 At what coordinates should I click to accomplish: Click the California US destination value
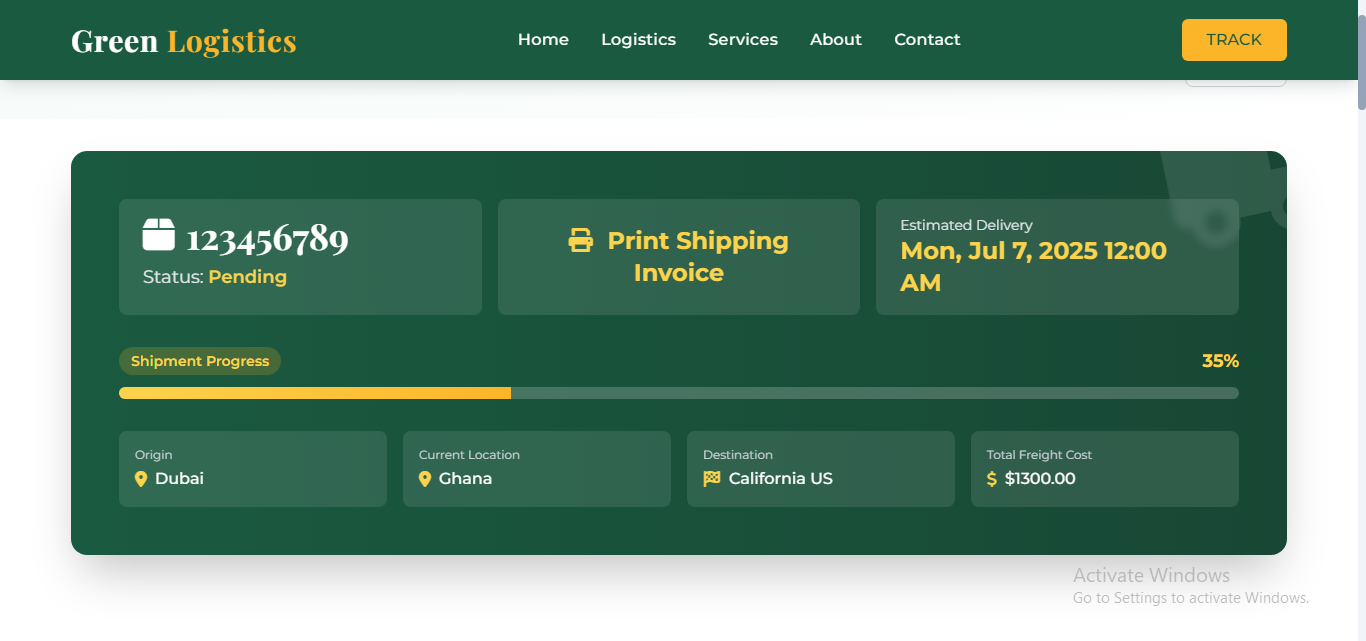coord(781,479)
